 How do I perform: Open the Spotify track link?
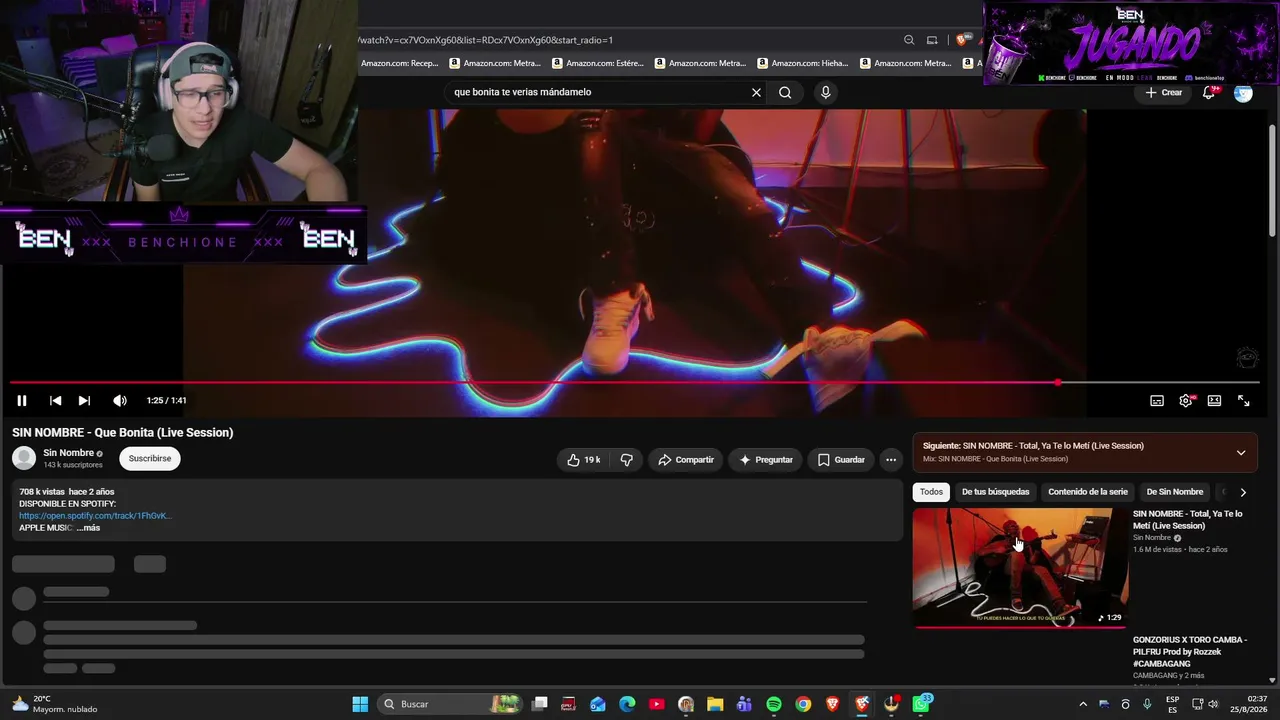point(95,516)
